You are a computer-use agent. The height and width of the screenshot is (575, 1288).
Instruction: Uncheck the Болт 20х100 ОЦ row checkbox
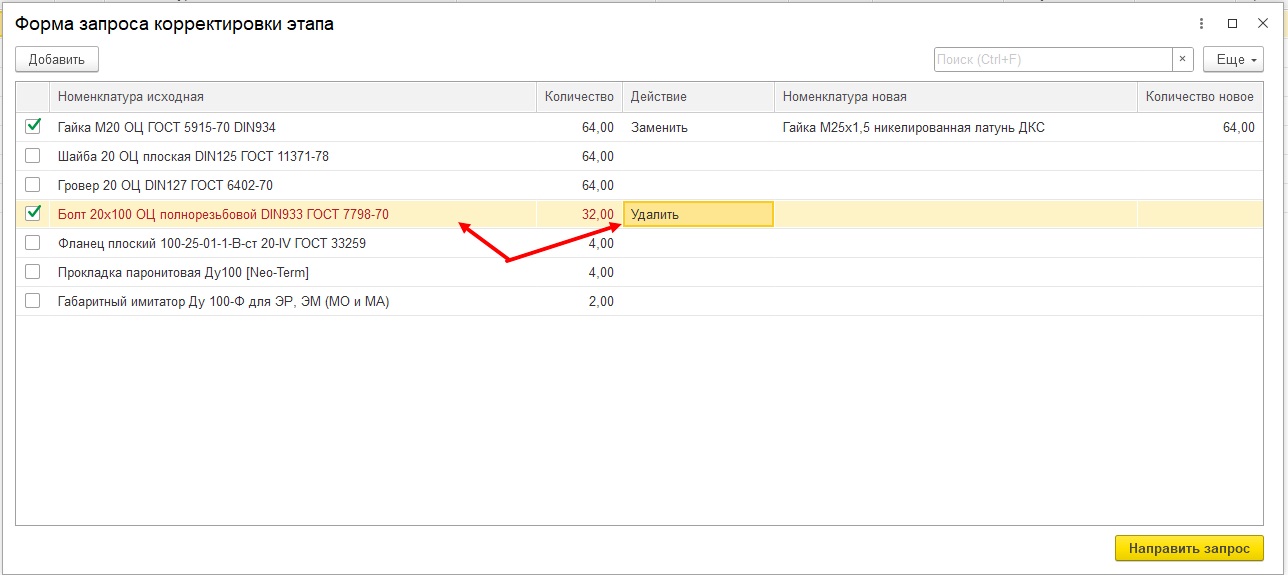[33, 214]
